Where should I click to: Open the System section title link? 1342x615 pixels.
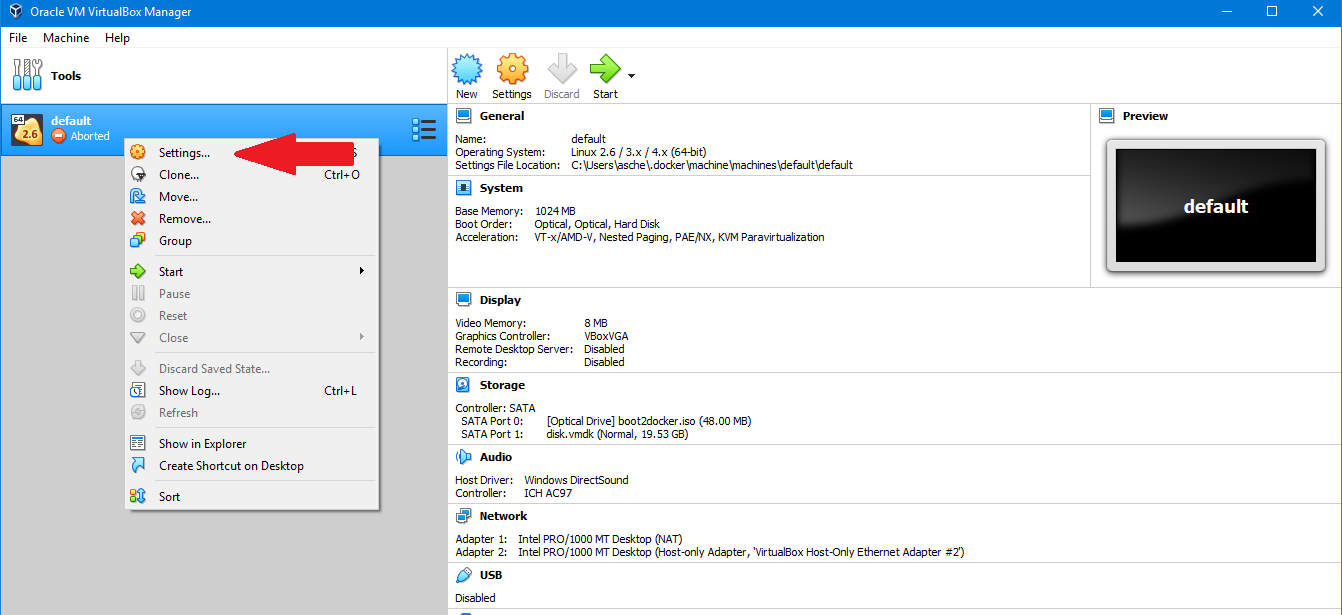pyautogui.click(x=501, y=188)
